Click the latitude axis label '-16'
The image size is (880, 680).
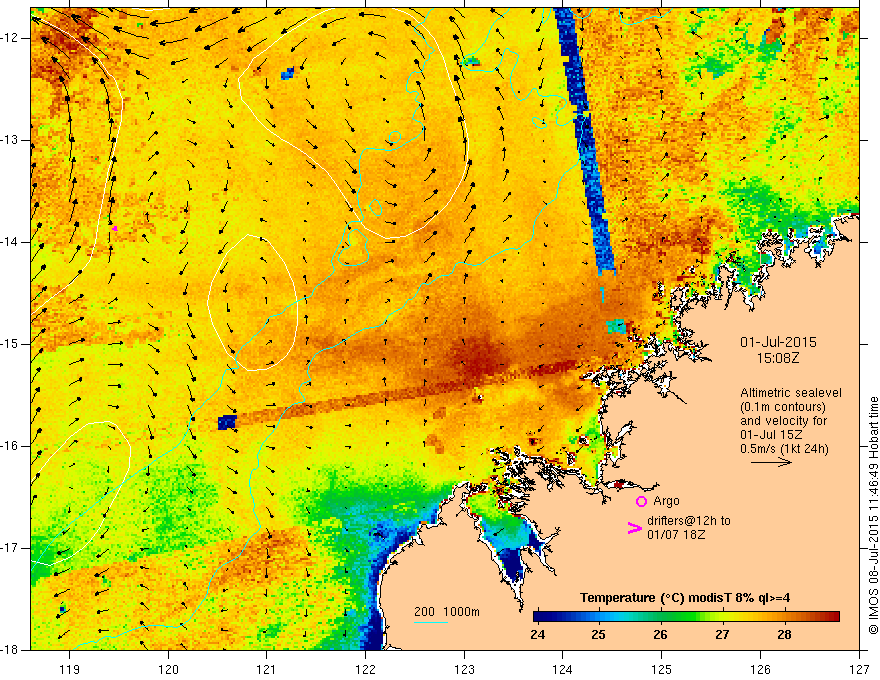[10, 446]
